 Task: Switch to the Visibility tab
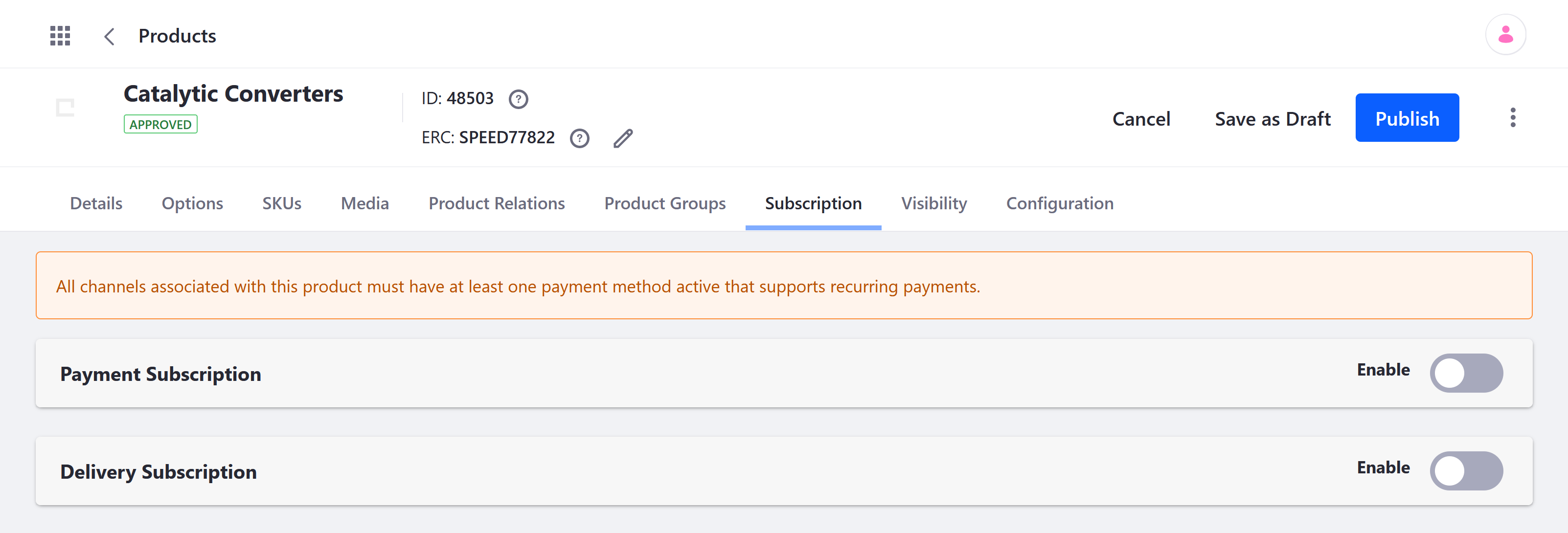934,203
